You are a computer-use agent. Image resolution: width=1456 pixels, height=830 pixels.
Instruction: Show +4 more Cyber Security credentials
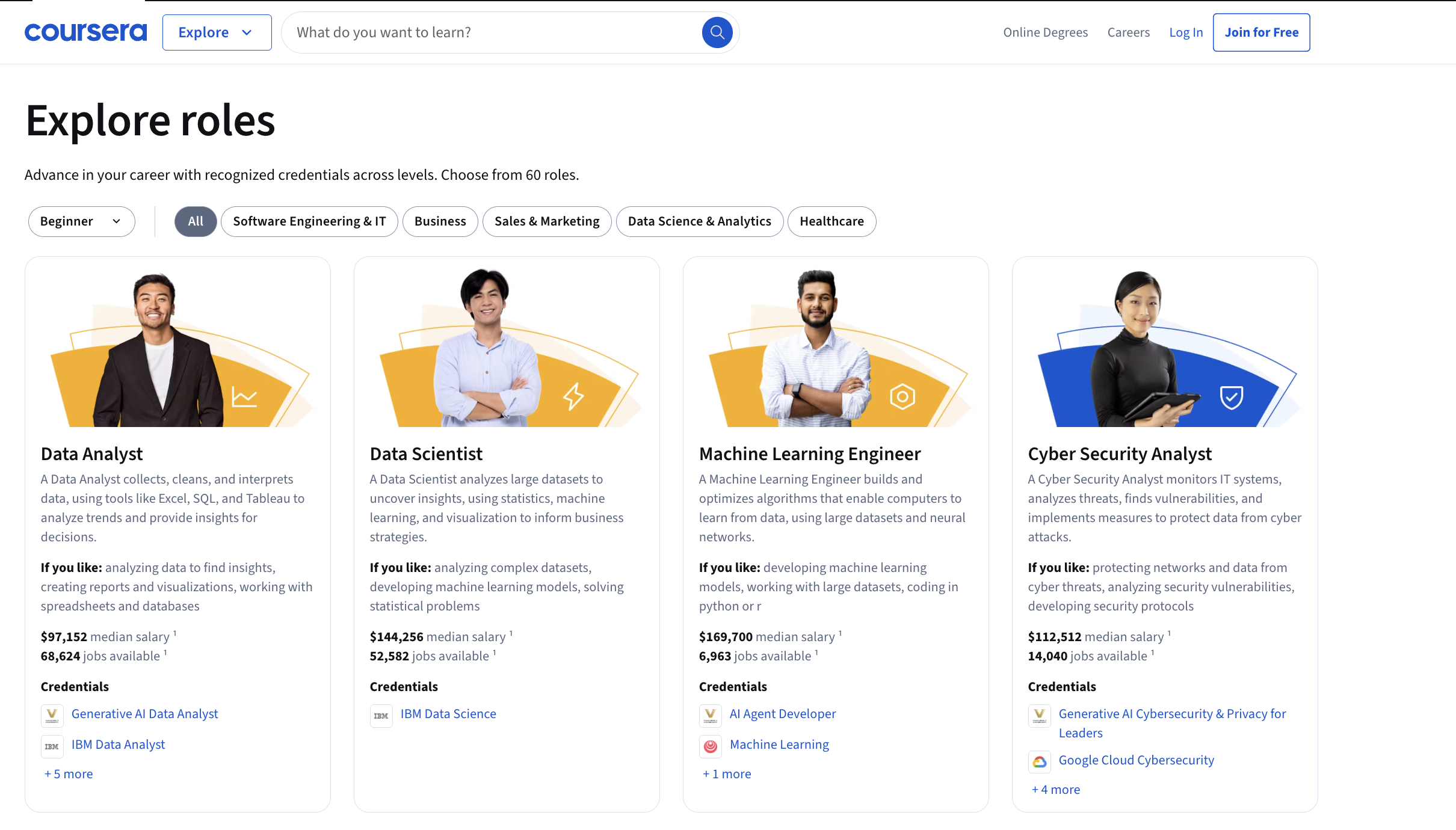click(1056, 790)
